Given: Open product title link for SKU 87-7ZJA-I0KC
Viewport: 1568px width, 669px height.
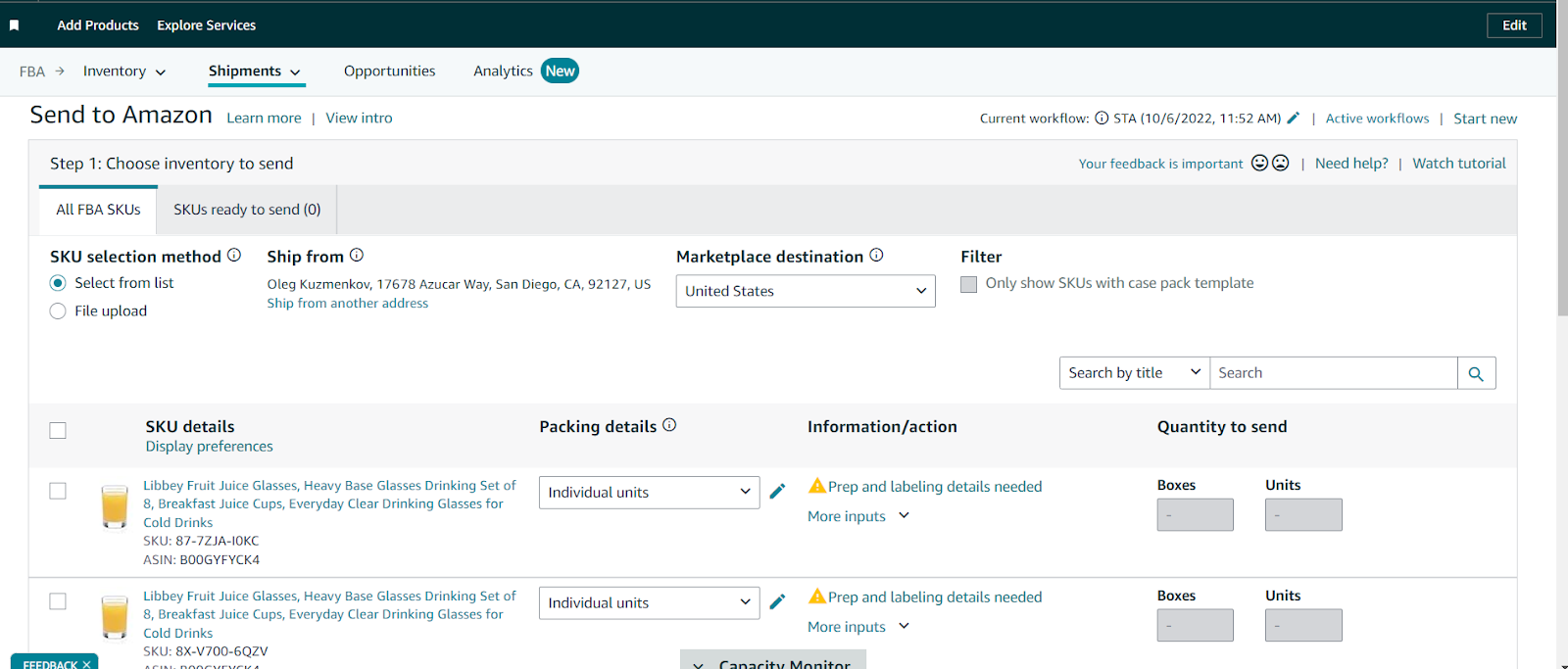Looking at the screenshot, I should tap(329, 503).
